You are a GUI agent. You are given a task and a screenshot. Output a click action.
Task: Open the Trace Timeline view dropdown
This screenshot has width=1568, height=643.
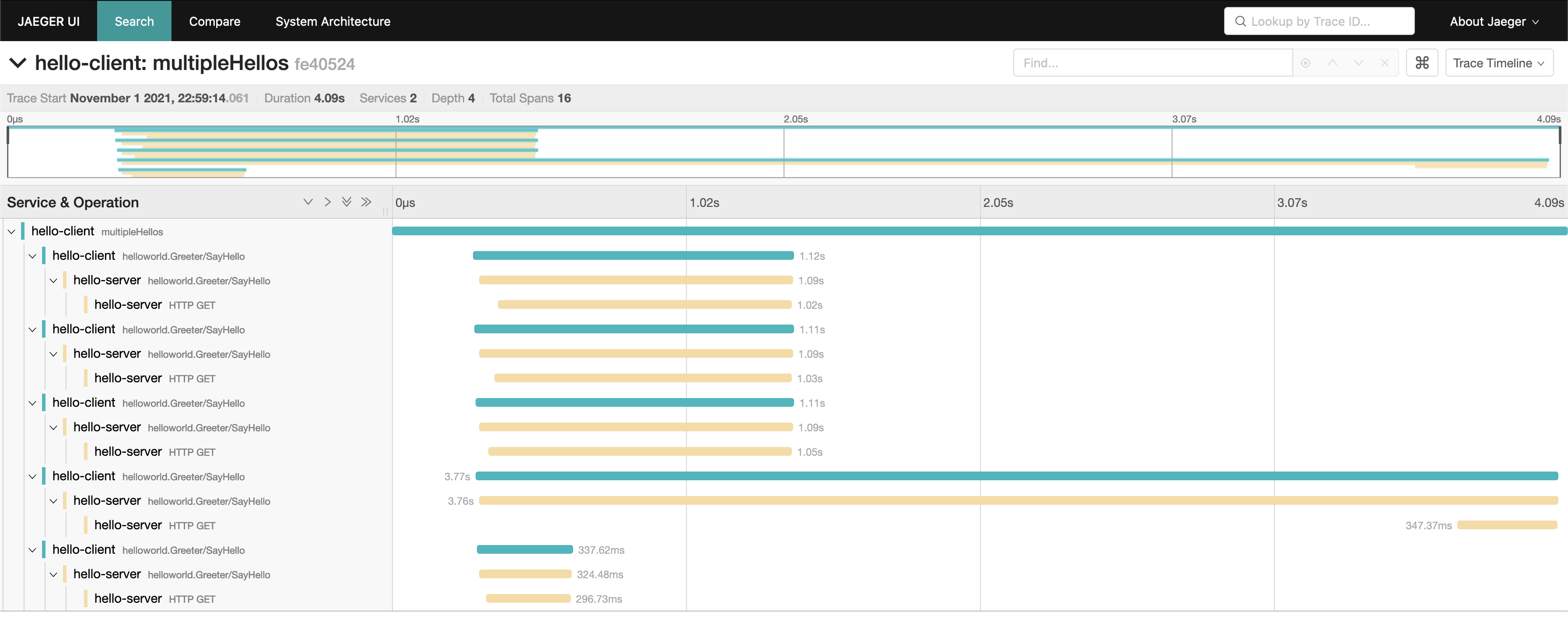tap(1498, 63)
